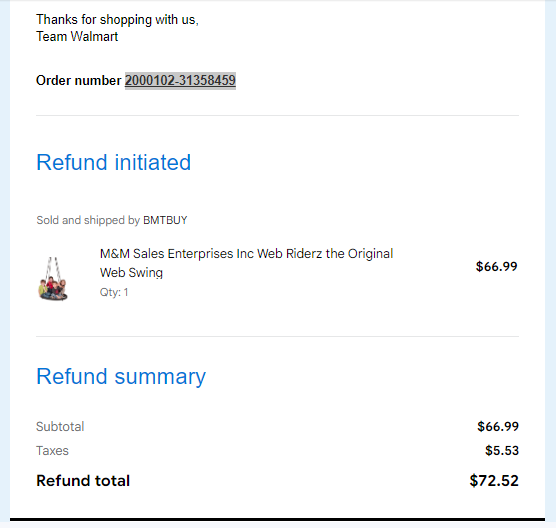Image resolution: width=556 pixels, height=528 pixels.
Task: Click the Taxes label
Action: coord(52,451)
